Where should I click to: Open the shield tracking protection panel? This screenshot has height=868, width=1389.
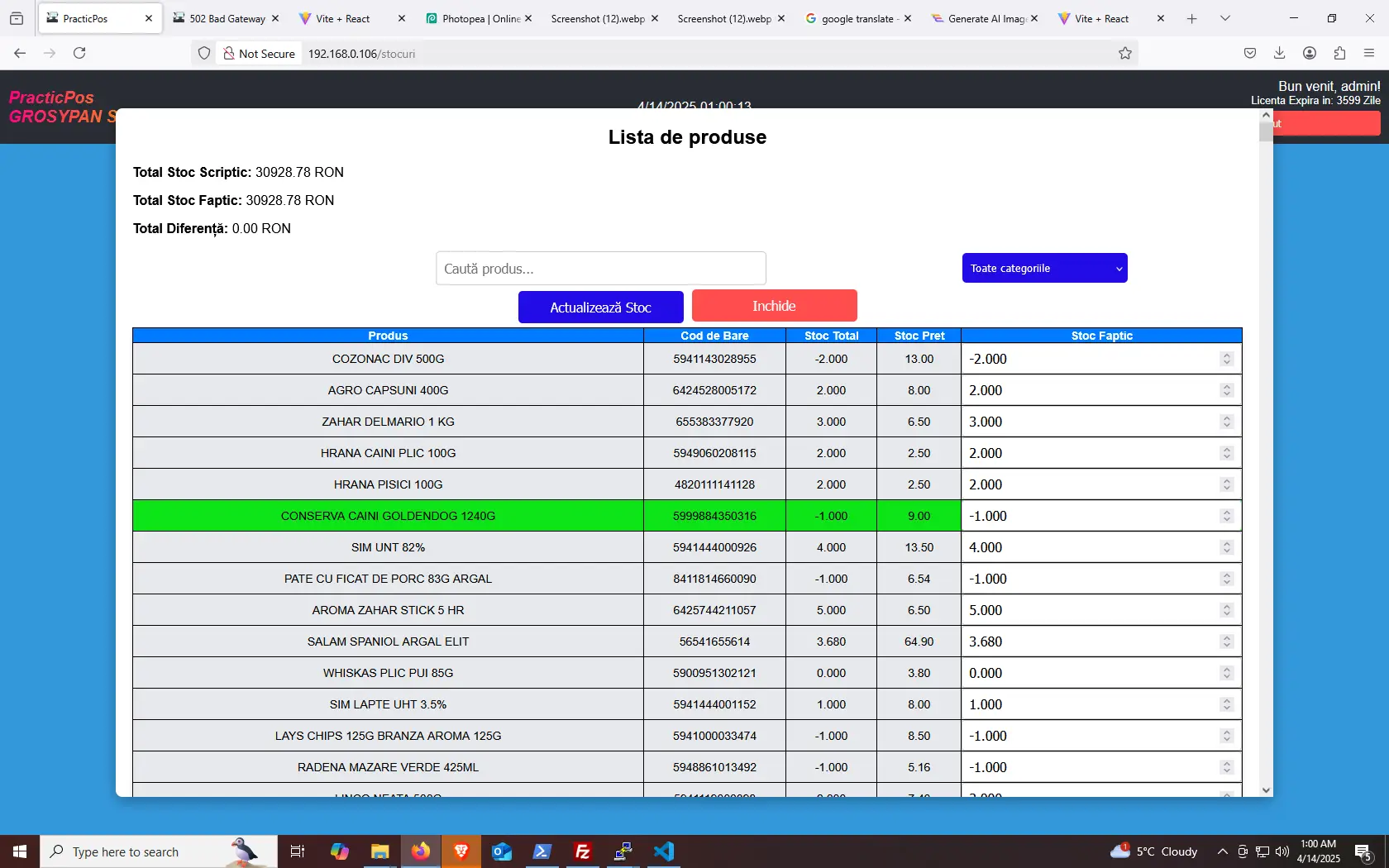pos(203,53)
